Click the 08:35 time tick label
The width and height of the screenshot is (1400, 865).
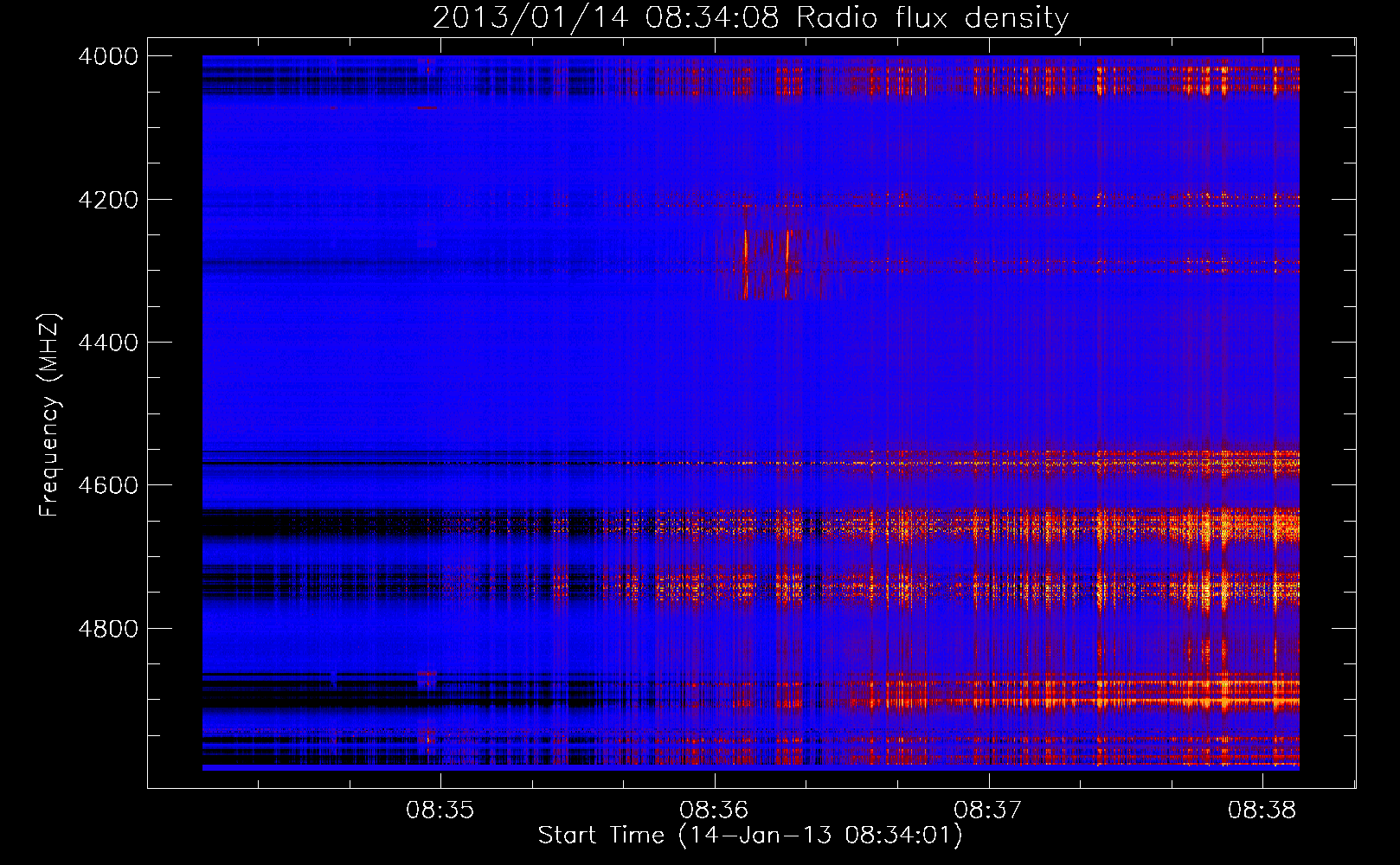[440, 811]
